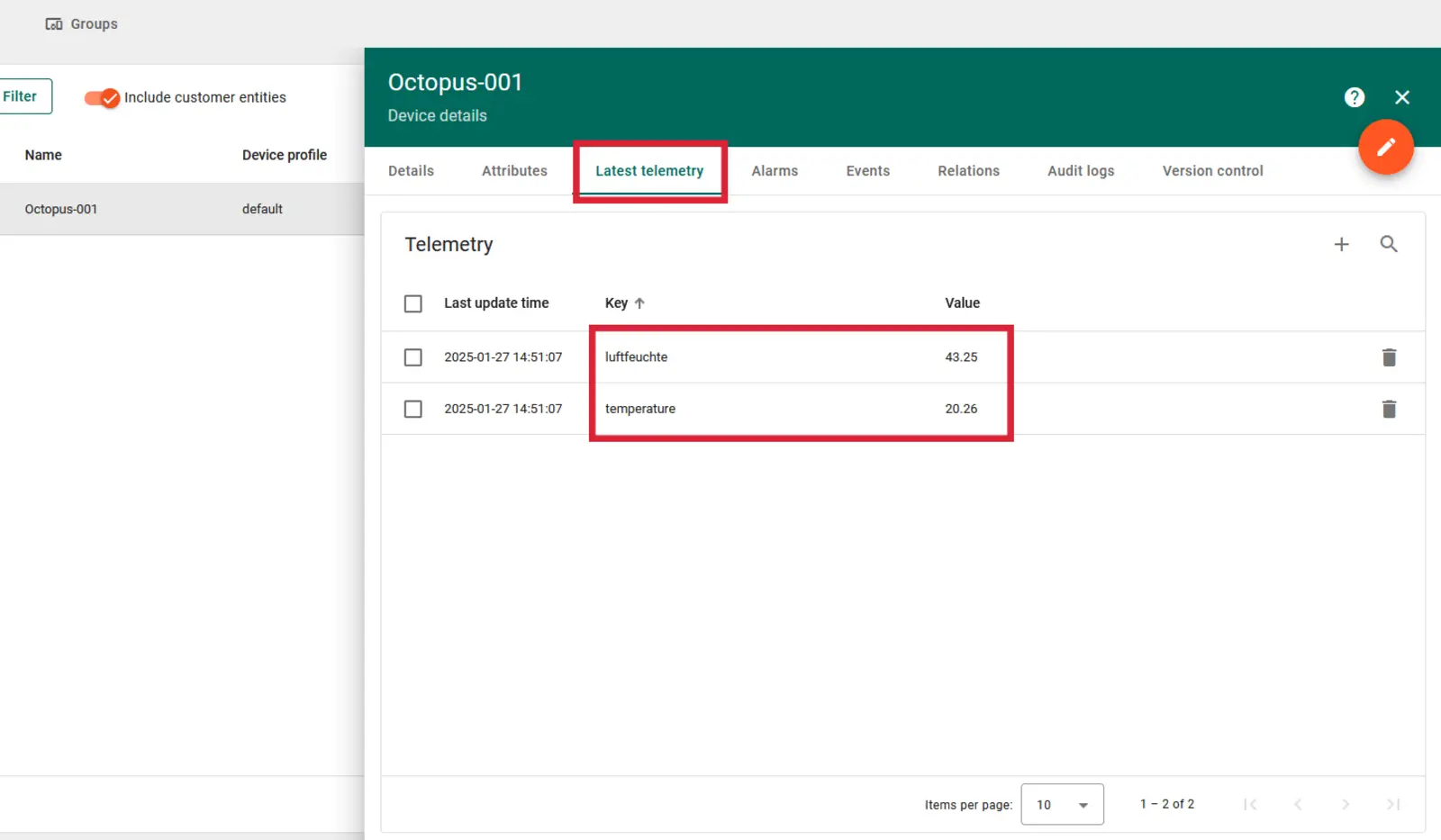The height and width of the screenshot is (840, 1441).
Task: Select the Octopus-001 row in device list
Action: [61, 209]
